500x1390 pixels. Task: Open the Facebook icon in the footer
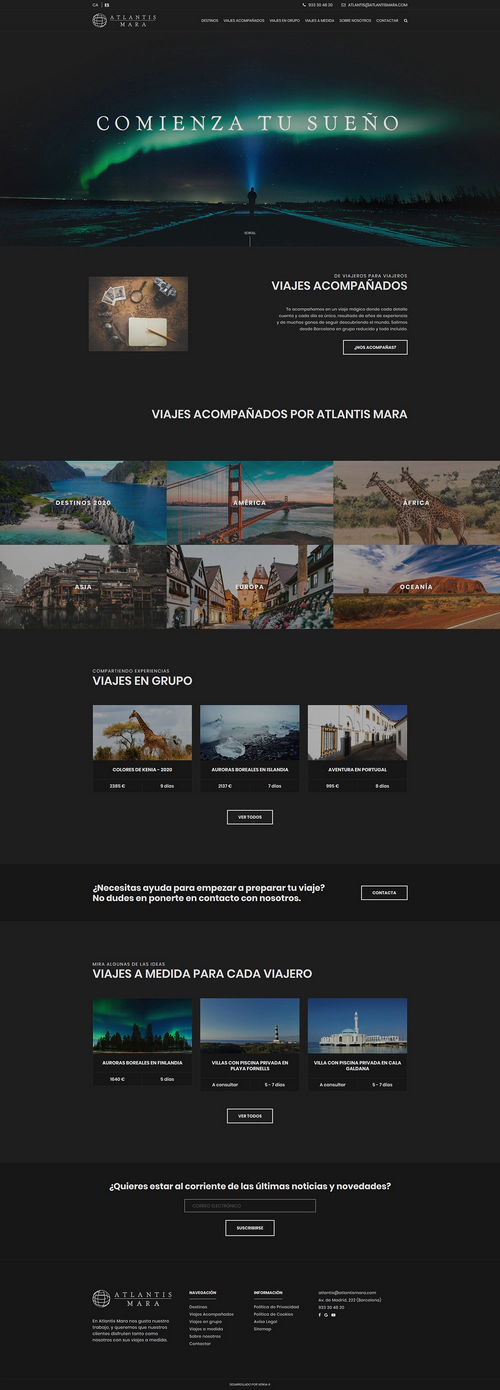[x=320, y=1315]
